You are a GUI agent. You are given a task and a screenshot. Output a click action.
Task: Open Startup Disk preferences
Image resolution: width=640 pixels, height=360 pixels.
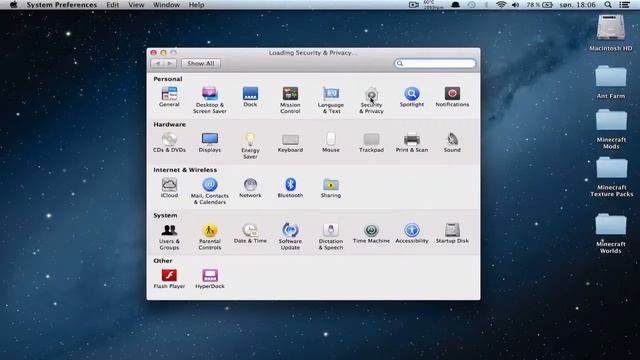(452, 233)
